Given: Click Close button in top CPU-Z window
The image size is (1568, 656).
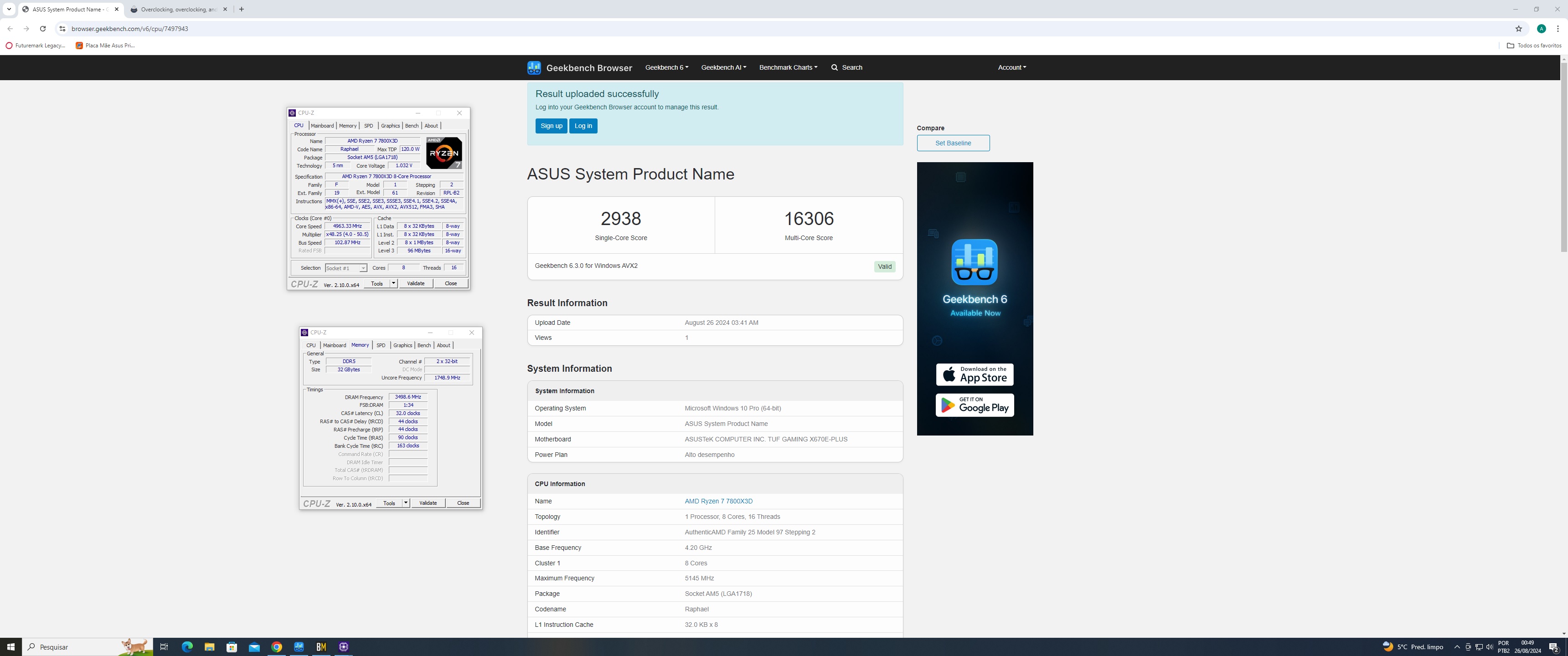Looking at the screenshot, I should [x=451, y=283].
